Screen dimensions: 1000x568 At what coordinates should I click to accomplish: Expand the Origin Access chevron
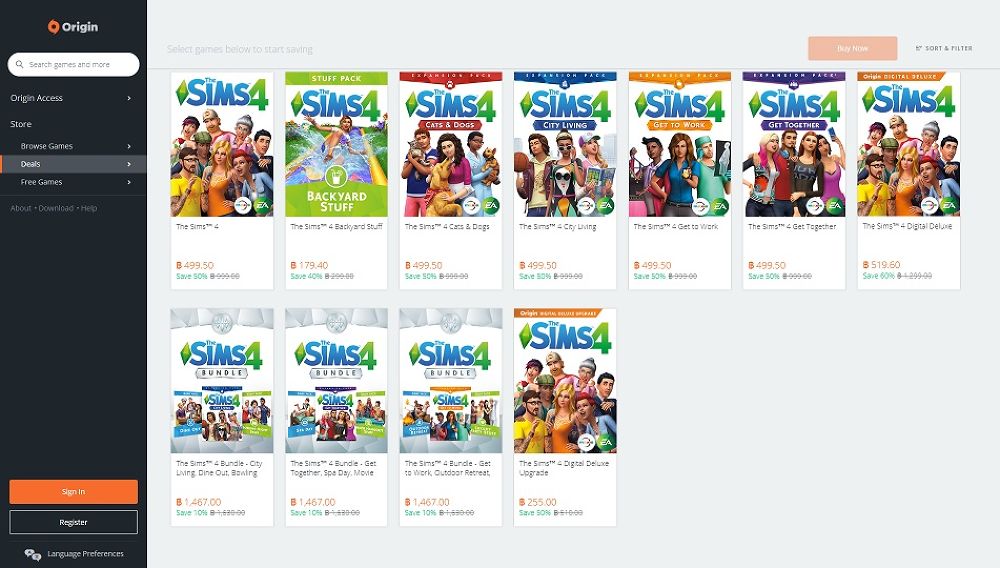click(129, 98)
